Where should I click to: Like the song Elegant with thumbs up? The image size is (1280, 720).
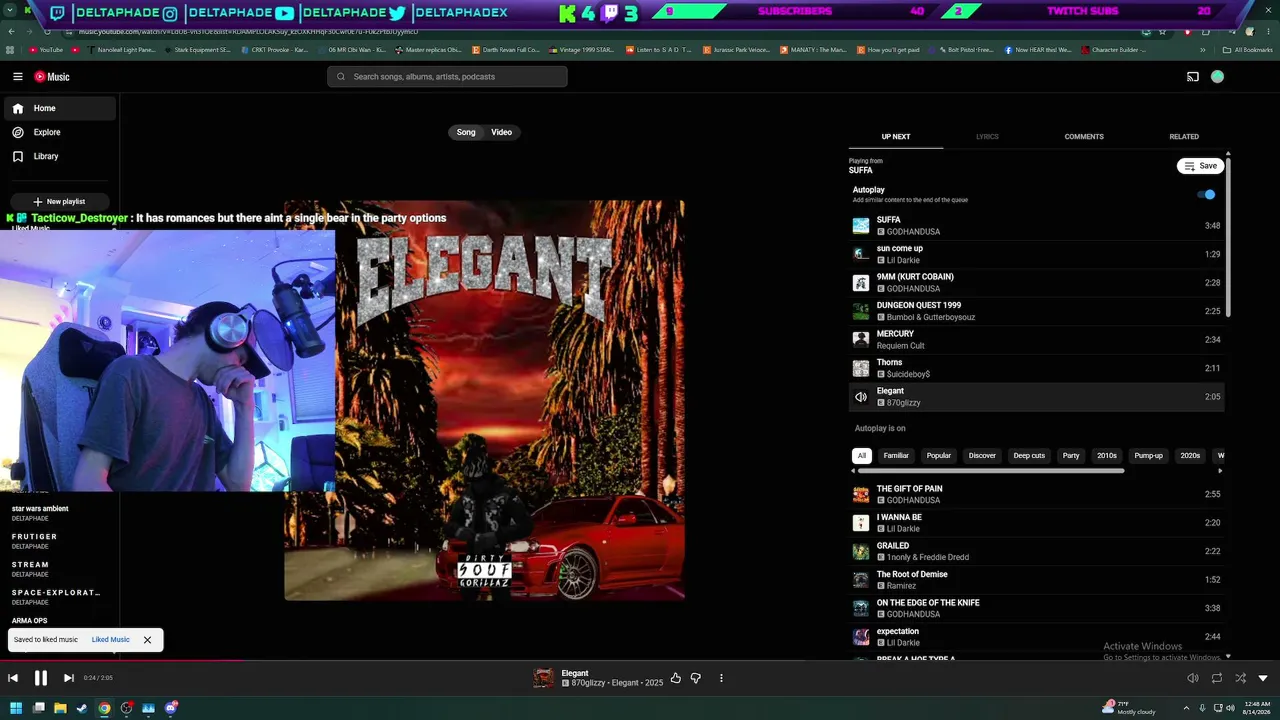point(676,678)
